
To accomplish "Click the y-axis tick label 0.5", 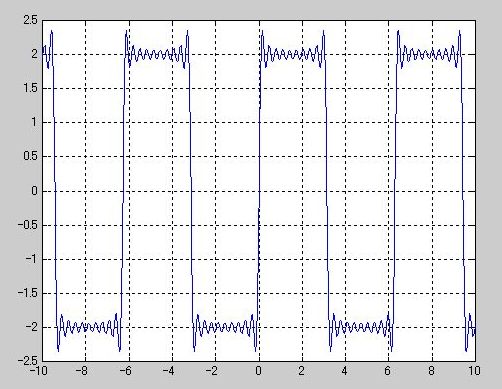I will pyautogui.click(x=30, y=156).
